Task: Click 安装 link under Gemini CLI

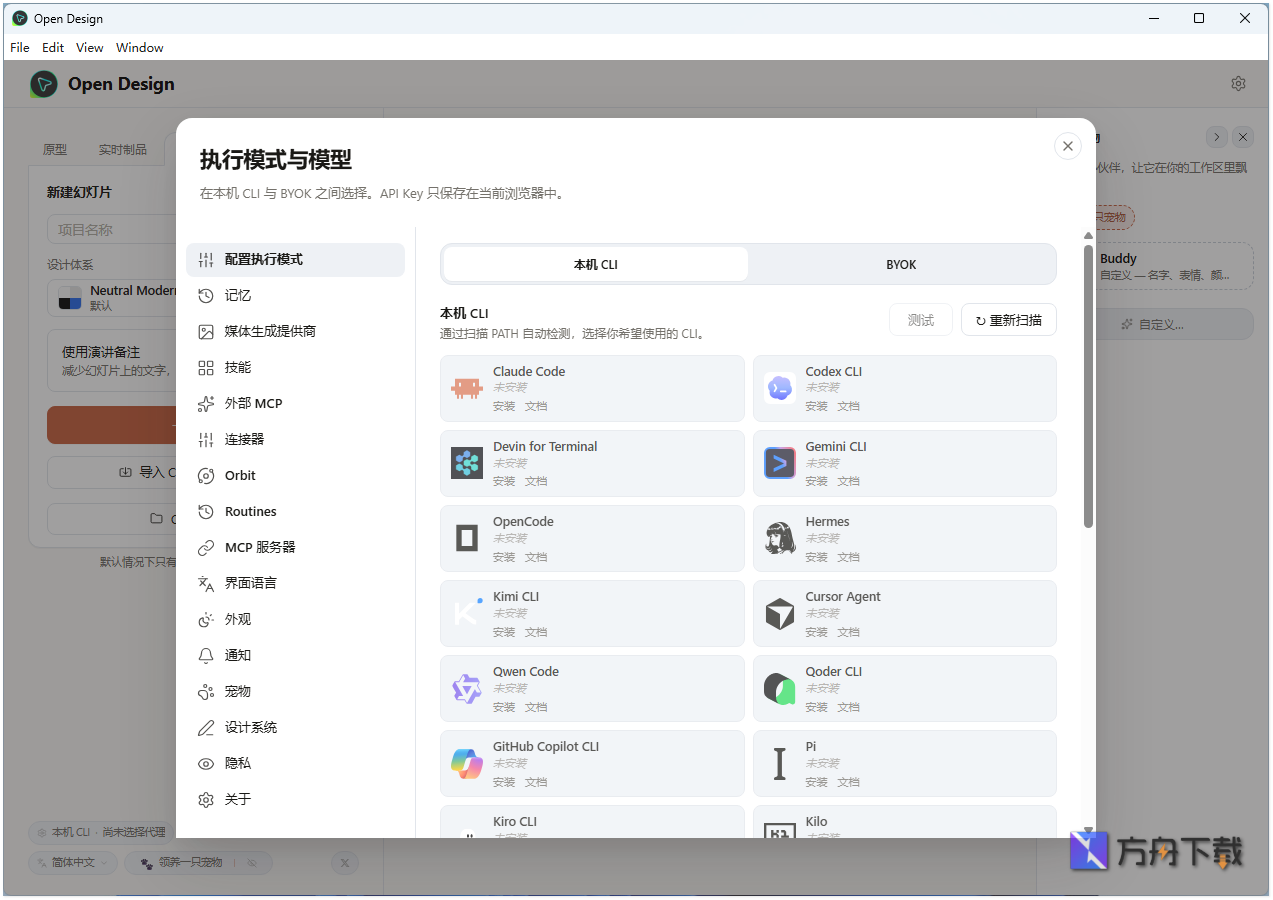Action: 817,481
